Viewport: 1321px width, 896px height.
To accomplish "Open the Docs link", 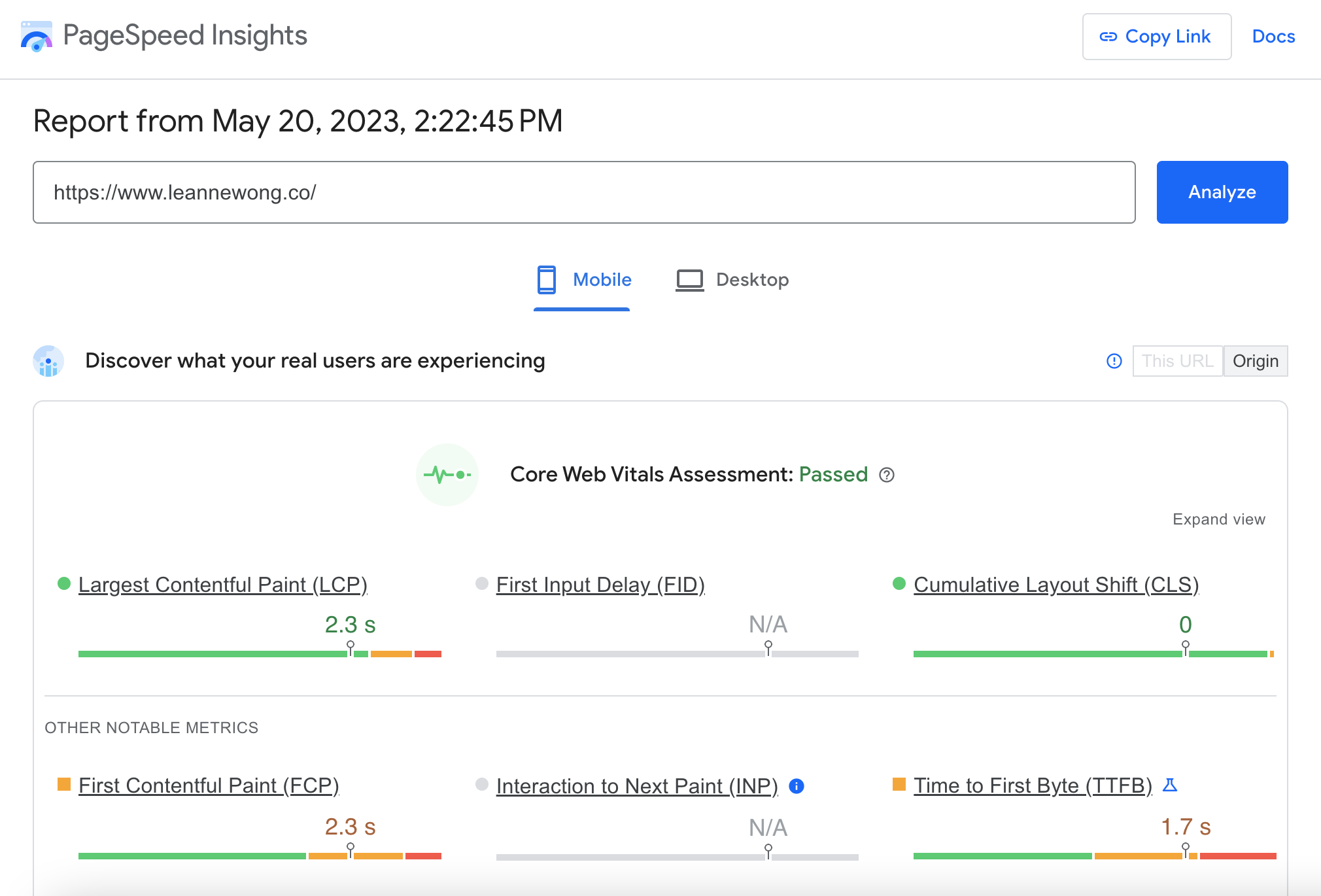I will tap(1273, 37).
